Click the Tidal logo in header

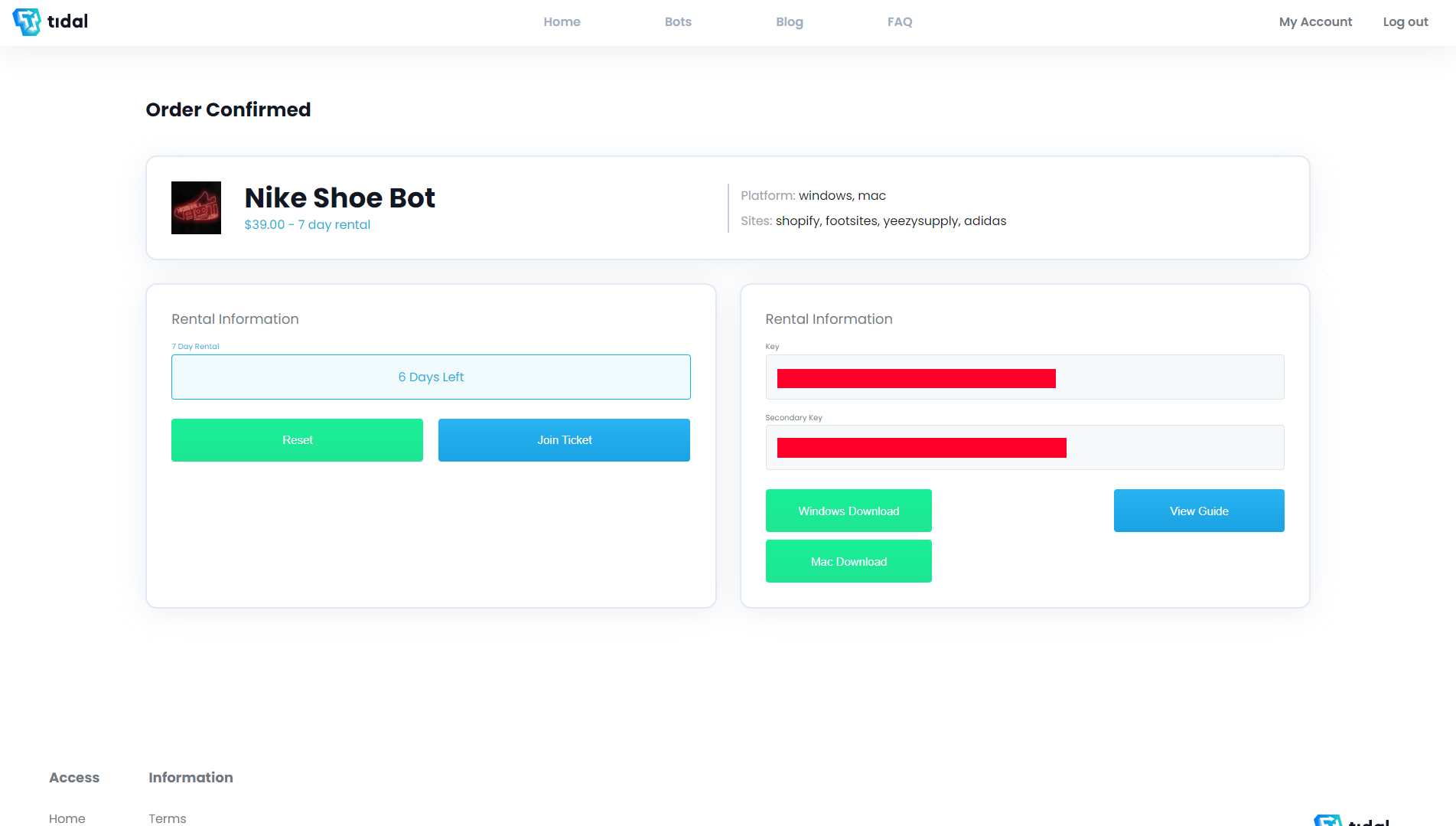pos(50,21)
